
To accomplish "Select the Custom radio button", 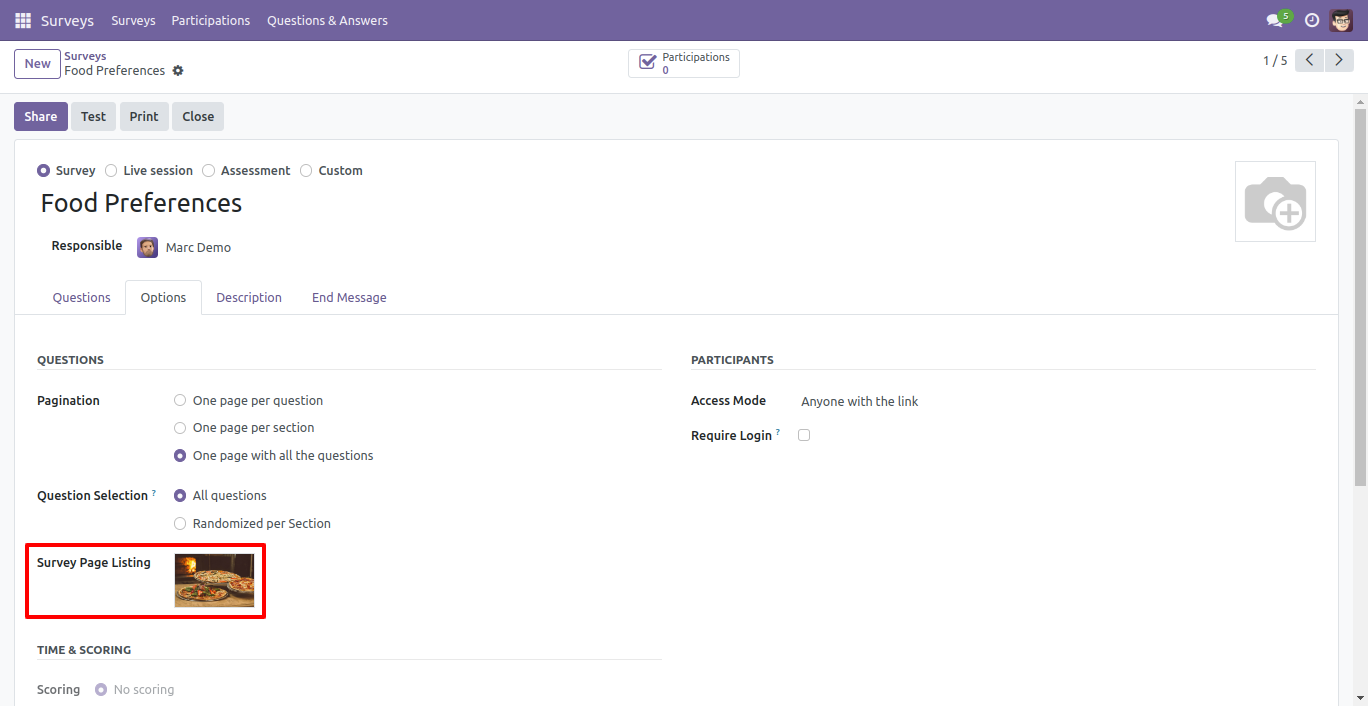I will 306,171.
